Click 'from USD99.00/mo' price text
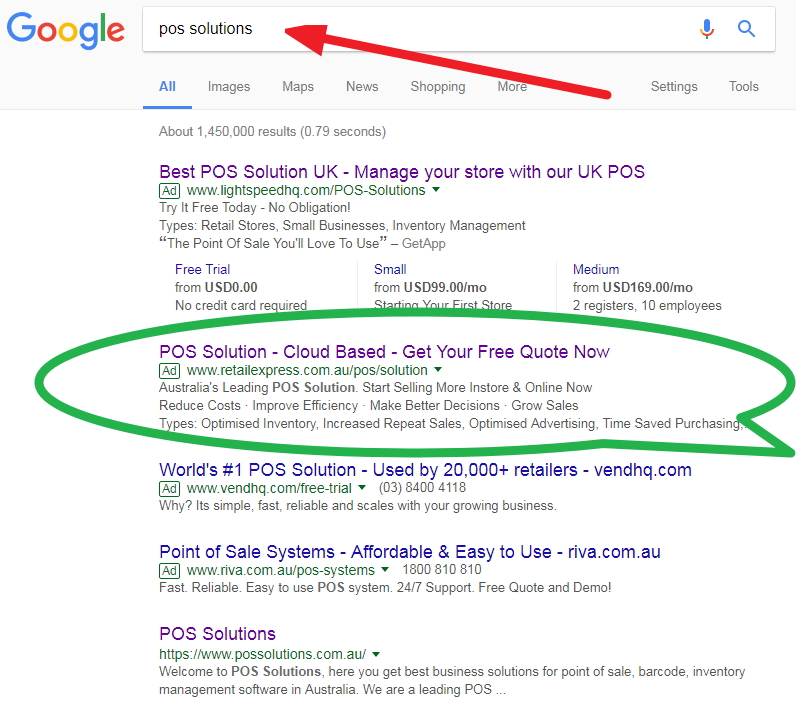The width and height of the screenshot is (796, 706). [430, 288]
